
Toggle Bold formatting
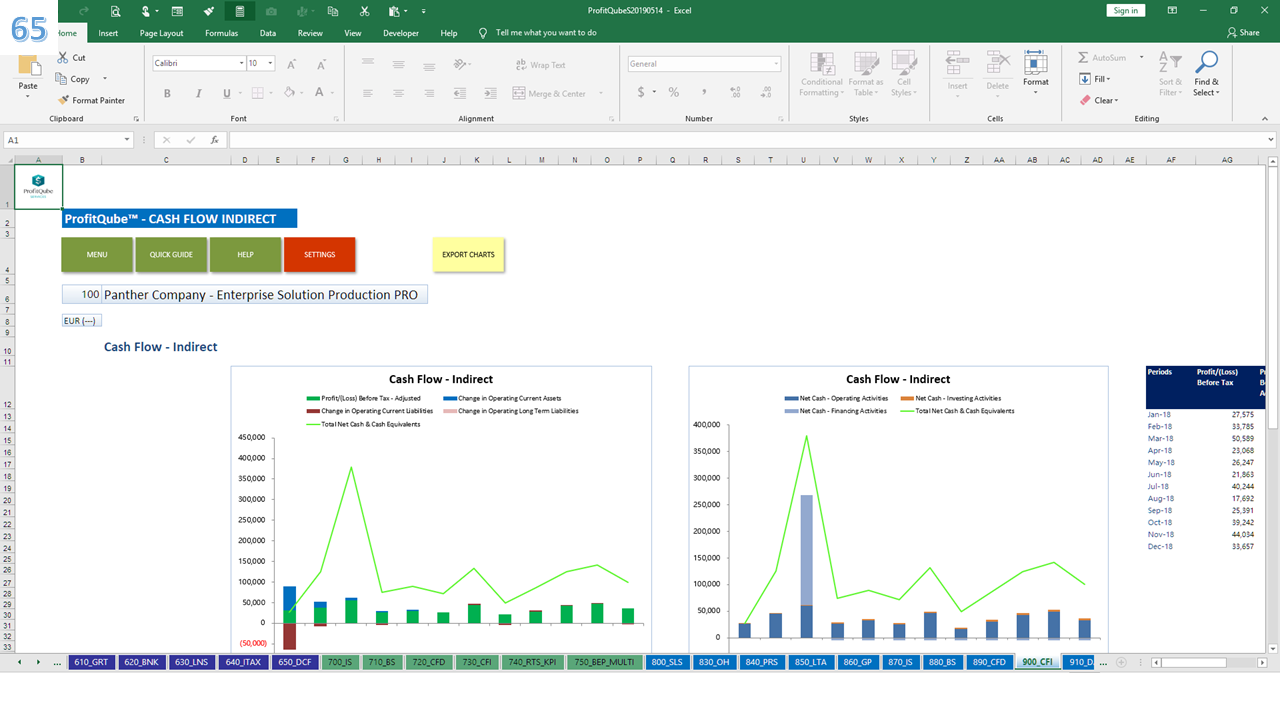pyautogui.click(x=167, y=93)
